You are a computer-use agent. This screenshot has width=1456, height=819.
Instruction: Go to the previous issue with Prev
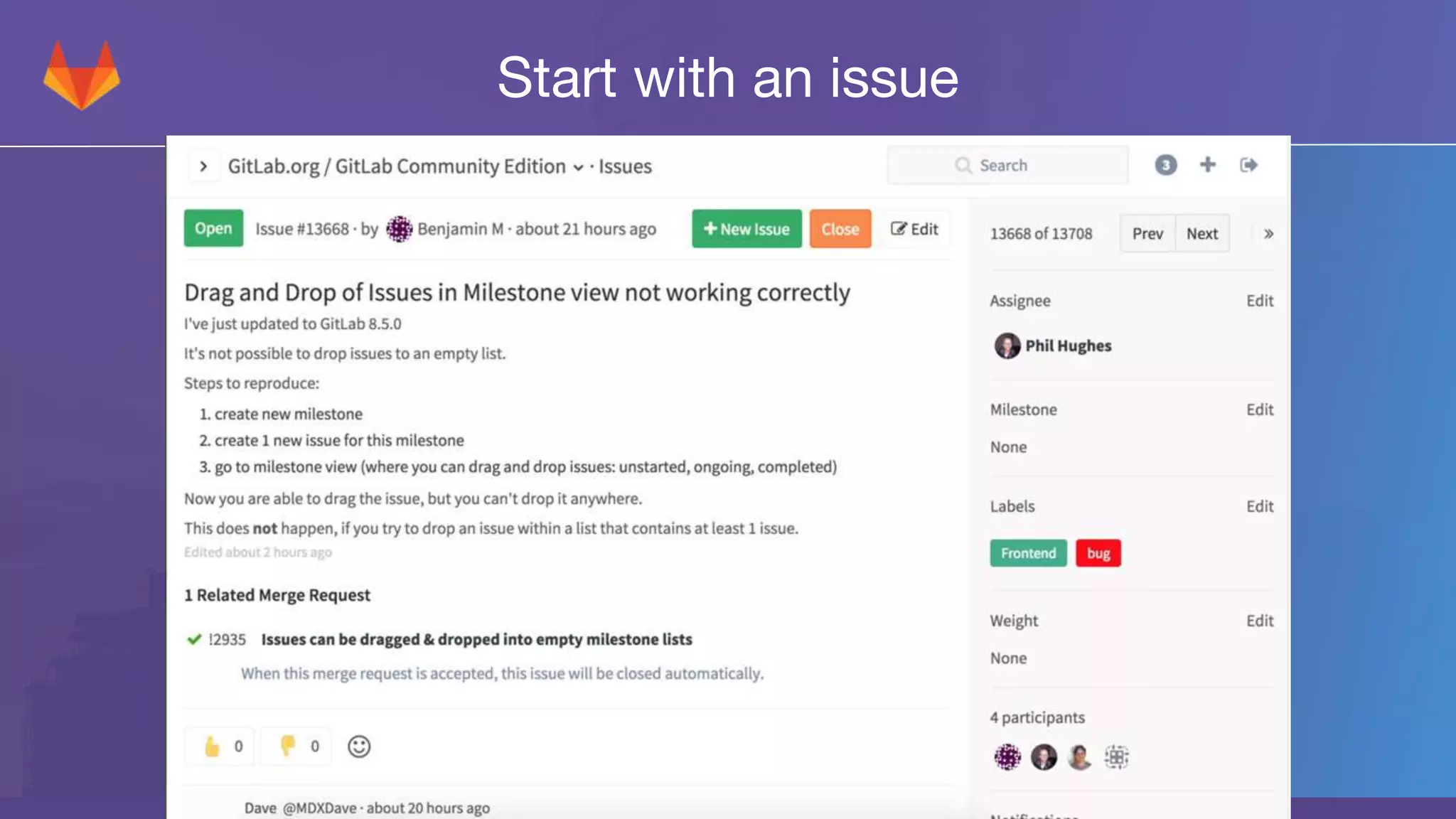1147,233
